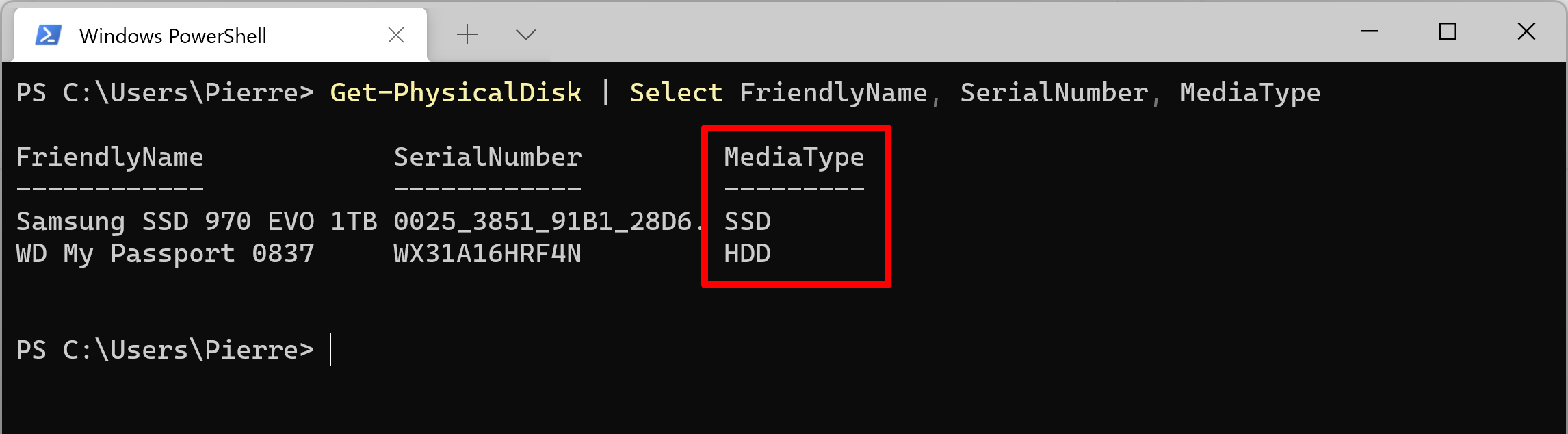
Task: Click the HDD media type value
Action: (748, 254)
